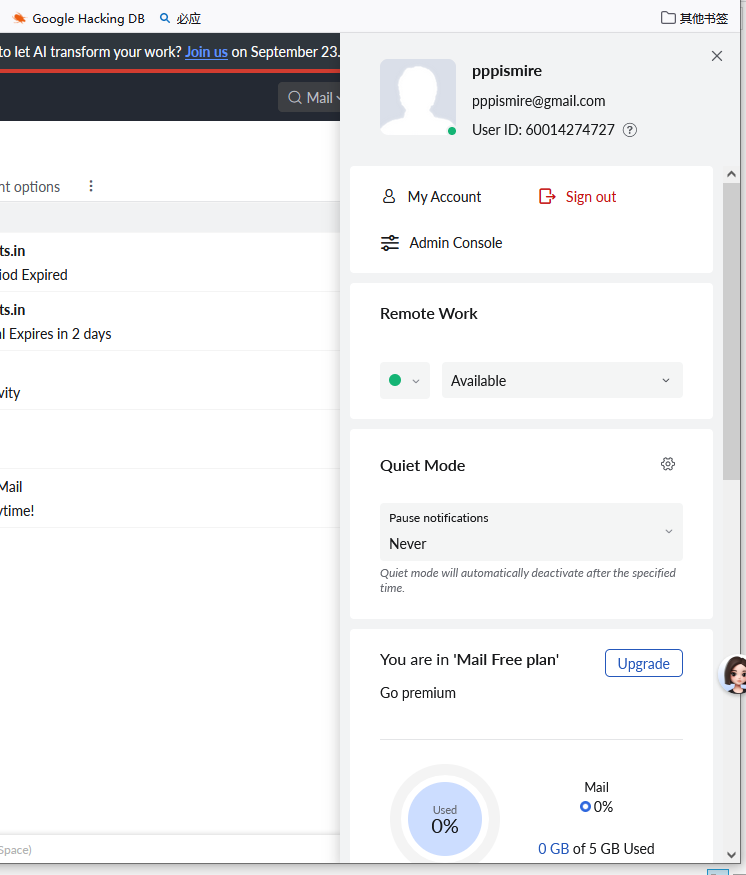Screen dimensions: 746x875
Task: Click the search magnifier icon
Action: tap(294, 98)
